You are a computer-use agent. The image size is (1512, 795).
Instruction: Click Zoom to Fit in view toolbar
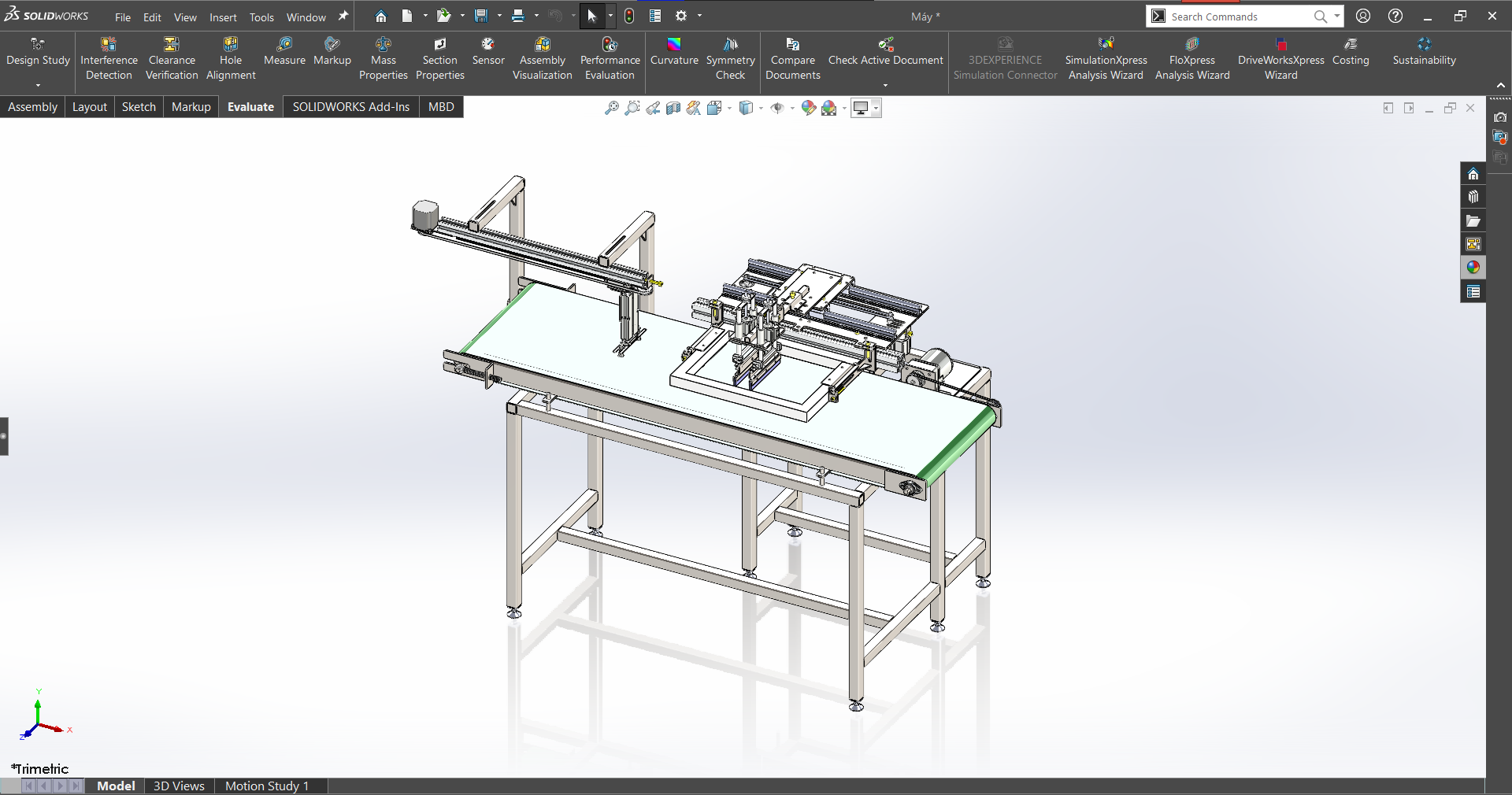(611, 109)
